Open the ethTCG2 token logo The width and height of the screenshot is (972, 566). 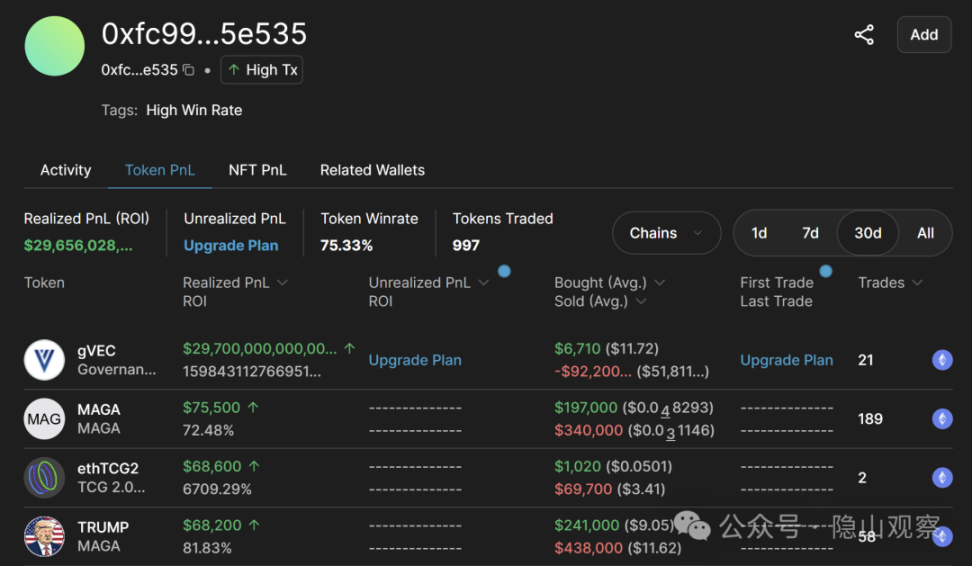(44, 477)
